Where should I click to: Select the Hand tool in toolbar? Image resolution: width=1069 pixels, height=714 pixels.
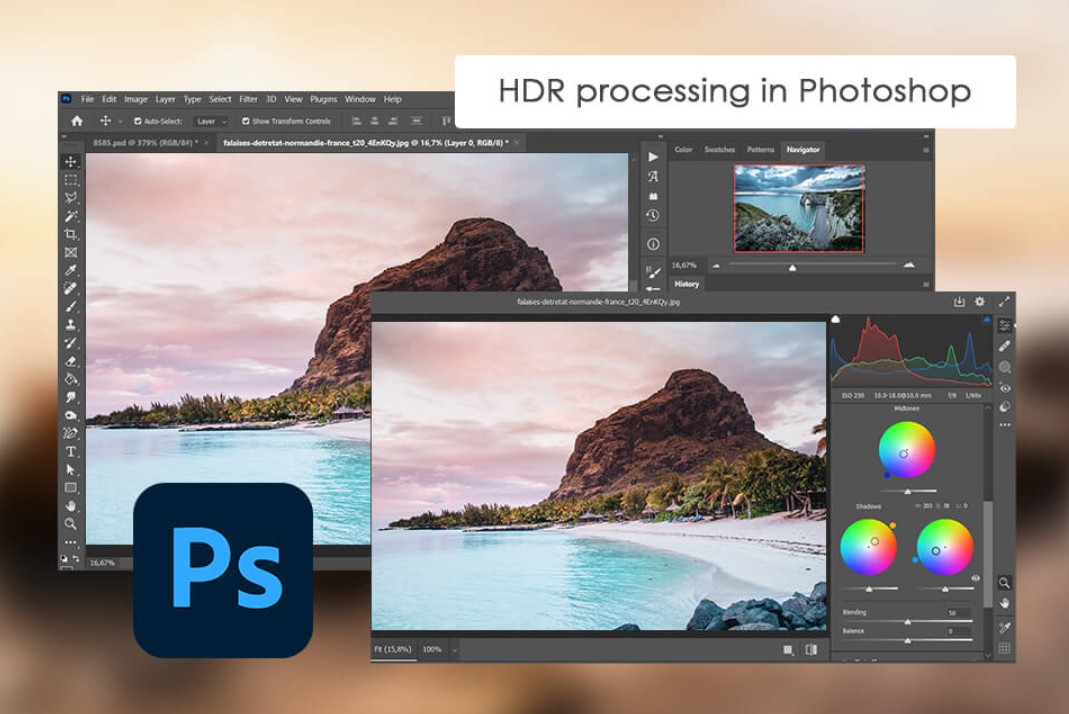click(71, 506)
